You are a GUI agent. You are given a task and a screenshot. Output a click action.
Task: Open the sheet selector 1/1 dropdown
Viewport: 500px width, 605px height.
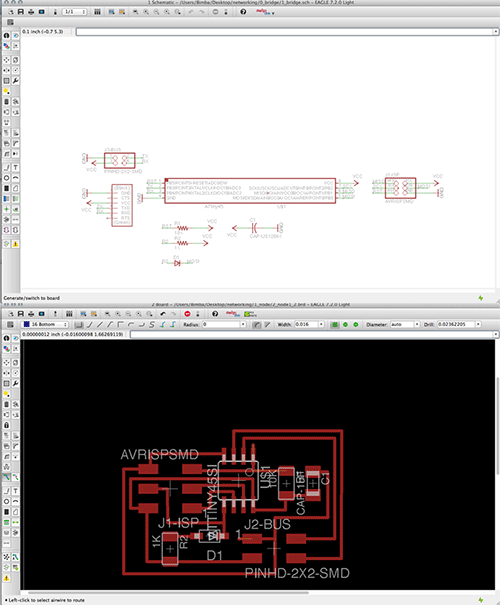click(x=74, y=12)
